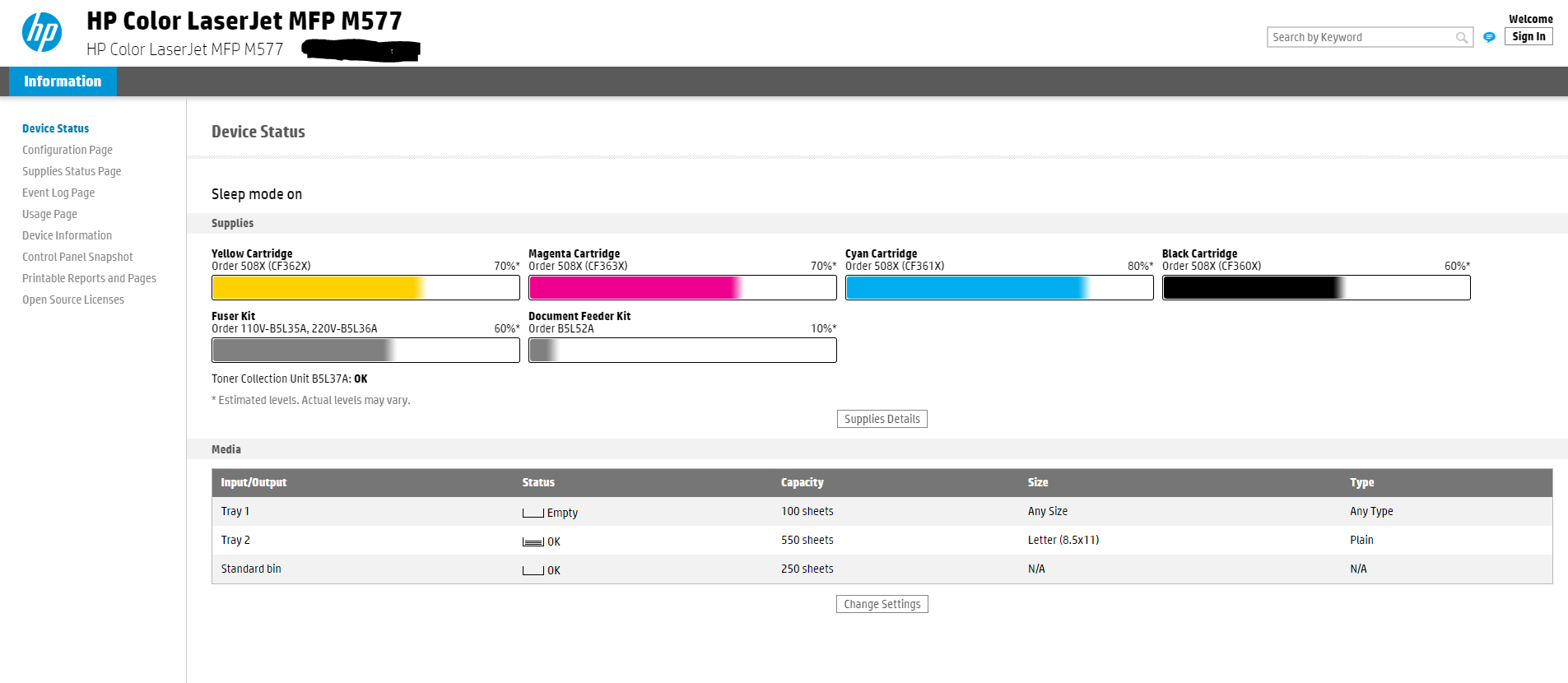Click the Black Cartridge 60% value
1568x683 pixels.
click(x=1457, y=266)
